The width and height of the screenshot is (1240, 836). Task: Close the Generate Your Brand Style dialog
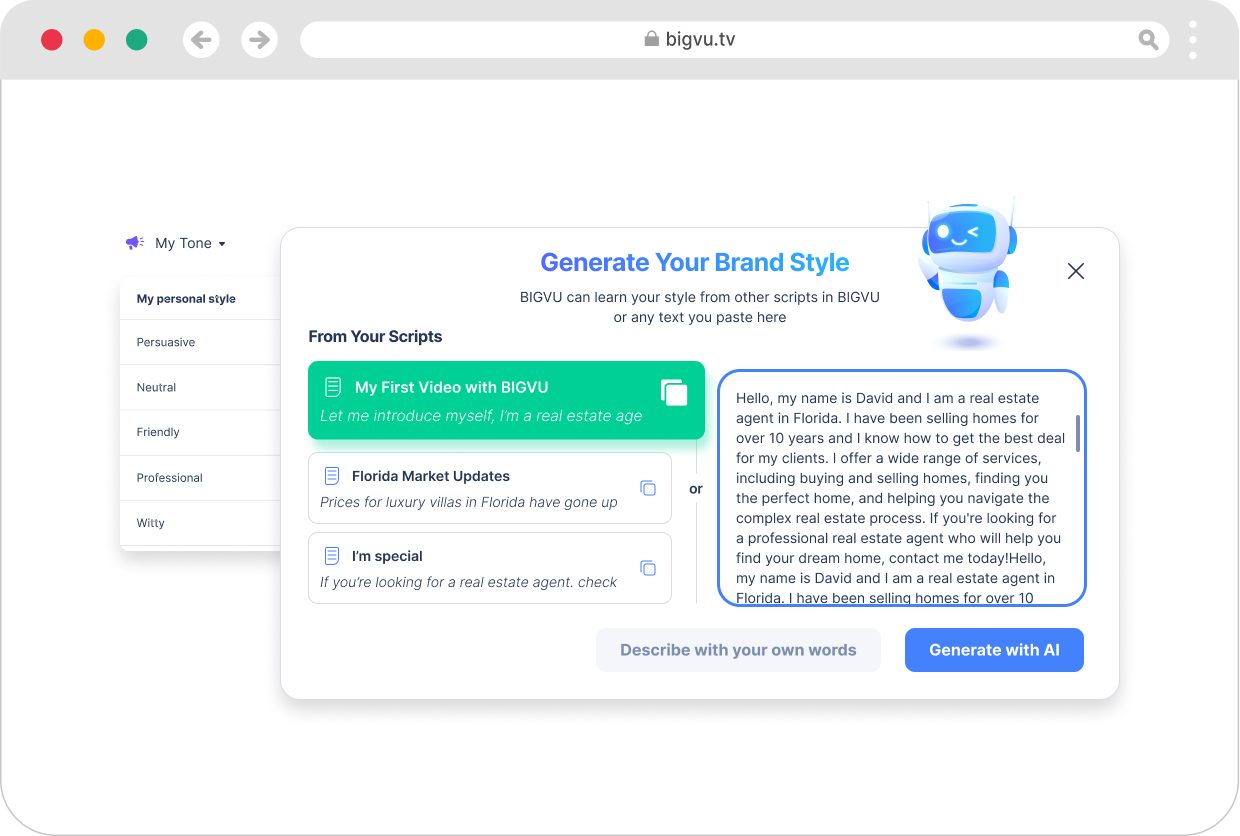pos(1076,271)
